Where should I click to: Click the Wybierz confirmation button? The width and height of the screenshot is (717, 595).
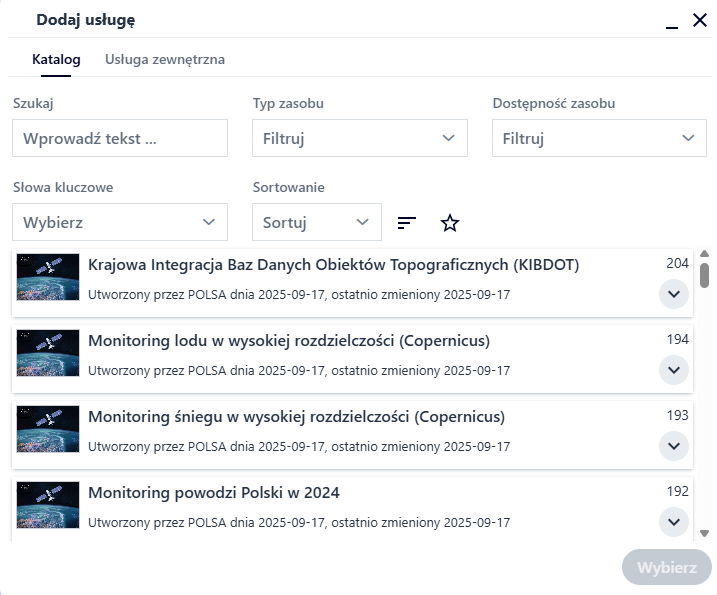[666, 567]
